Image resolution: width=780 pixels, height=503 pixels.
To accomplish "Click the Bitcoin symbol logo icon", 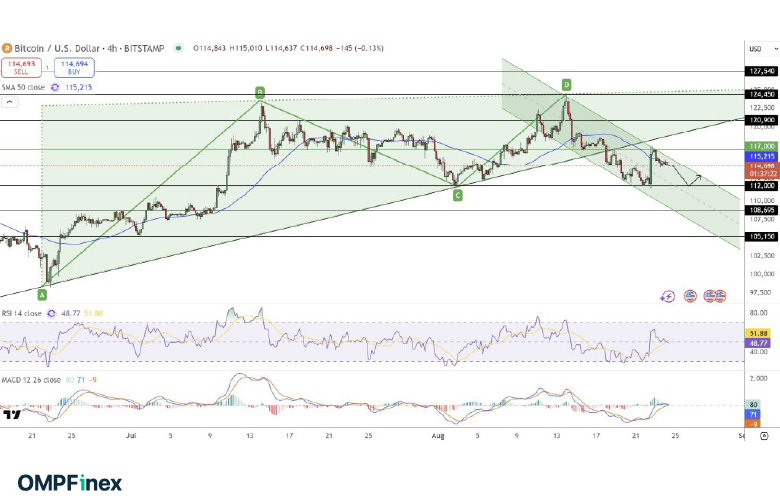I will (x=6, y=47).
